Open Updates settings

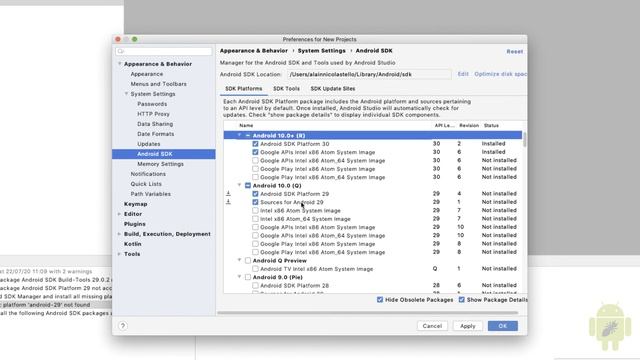pyautogui.click(x=149, y=144)
